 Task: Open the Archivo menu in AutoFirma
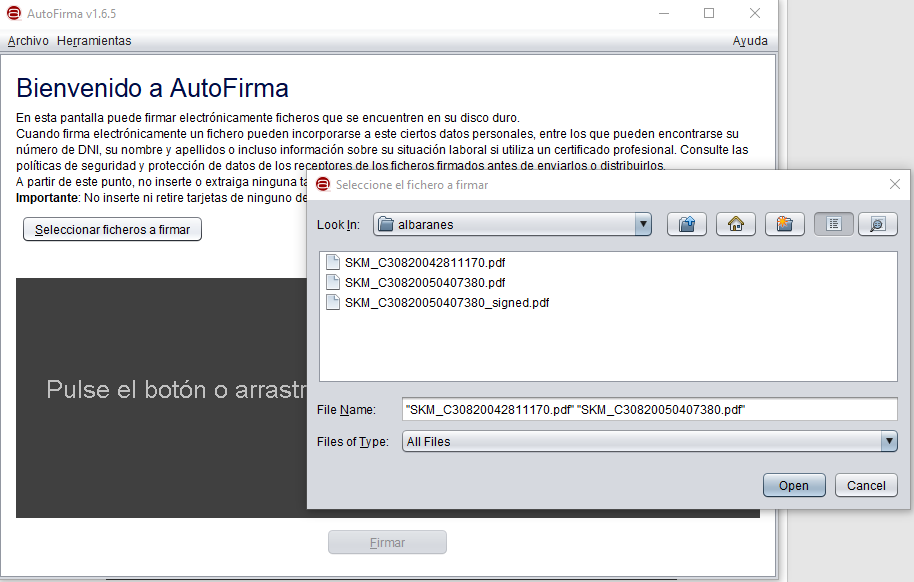(x=28, y=41)
